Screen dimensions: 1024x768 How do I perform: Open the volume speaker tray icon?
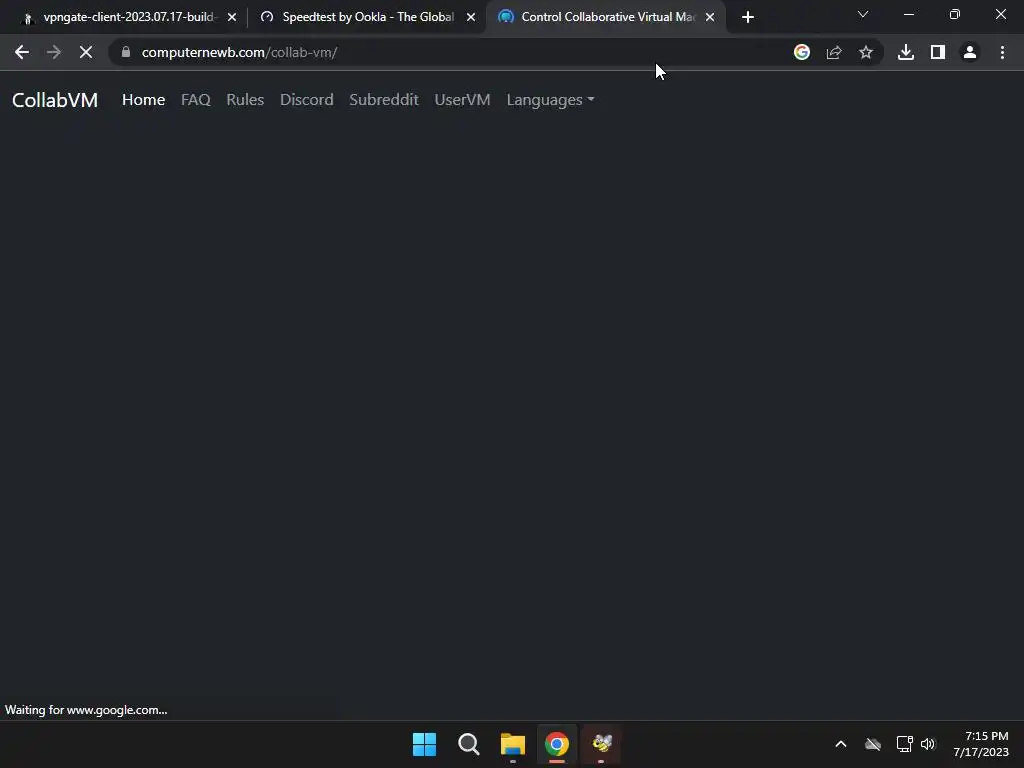[928, 744]
